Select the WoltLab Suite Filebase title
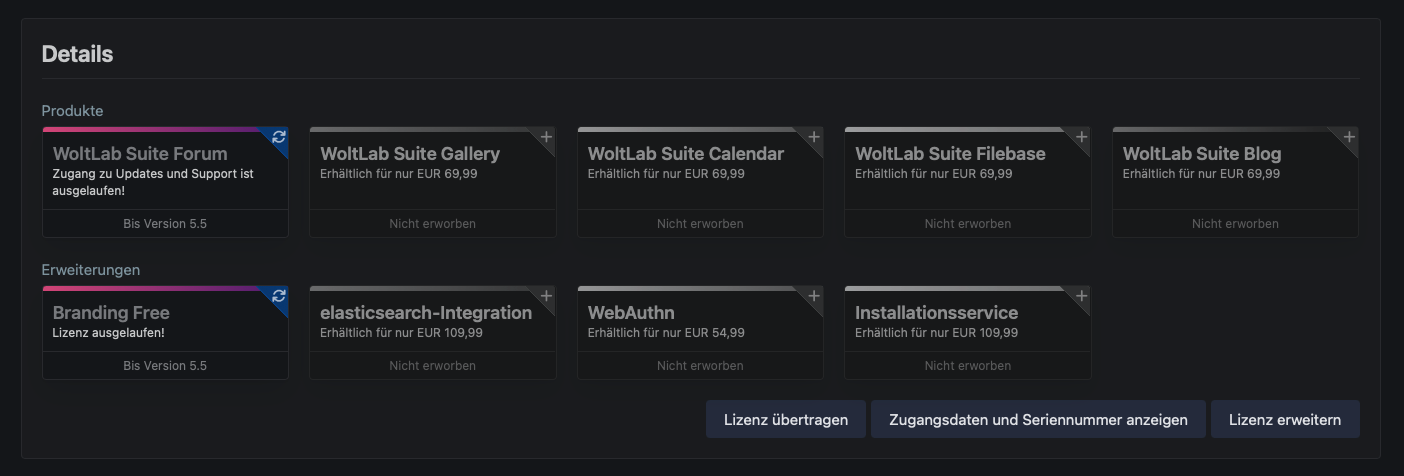Screen dimensions: 1404x476 [x=950, y=154]
